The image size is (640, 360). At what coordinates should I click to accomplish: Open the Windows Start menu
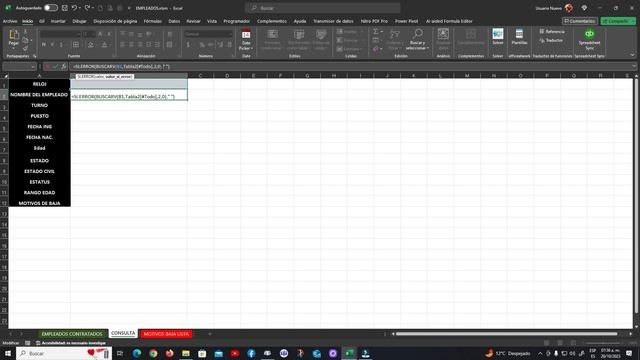pyautogui.click(x=8, y=353)
